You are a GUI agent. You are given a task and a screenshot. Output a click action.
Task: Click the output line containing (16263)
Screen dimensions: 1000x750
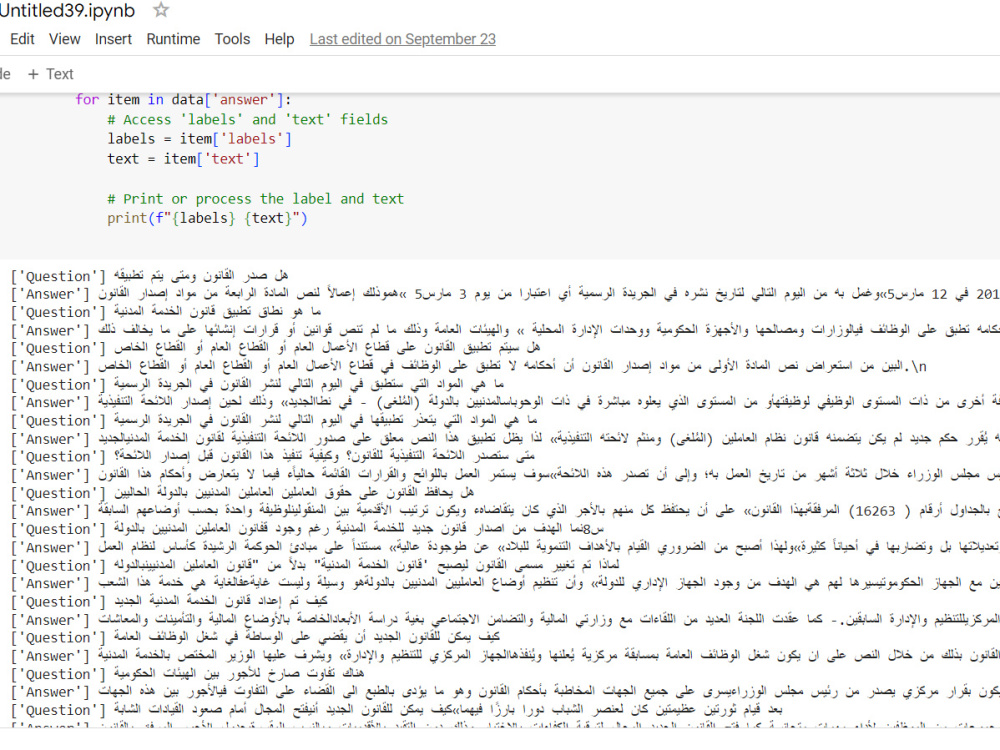tap(504, 511)
